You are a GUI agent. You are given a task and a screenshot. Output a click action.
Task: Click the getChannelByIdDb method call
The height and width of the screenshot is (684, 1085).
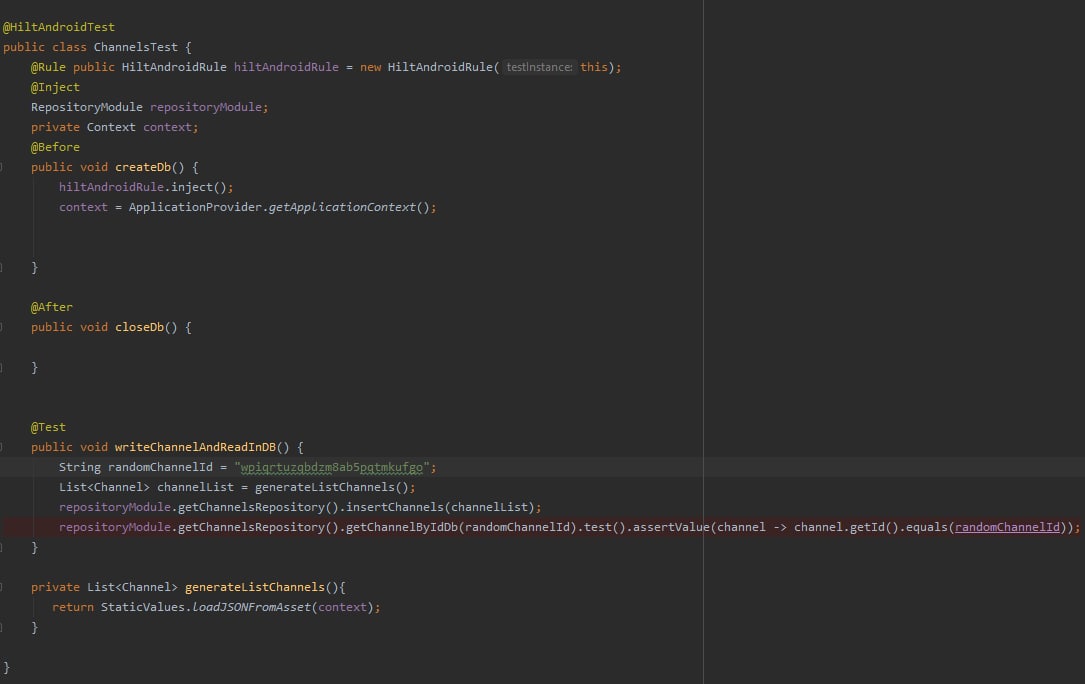[x=402, y=528]
